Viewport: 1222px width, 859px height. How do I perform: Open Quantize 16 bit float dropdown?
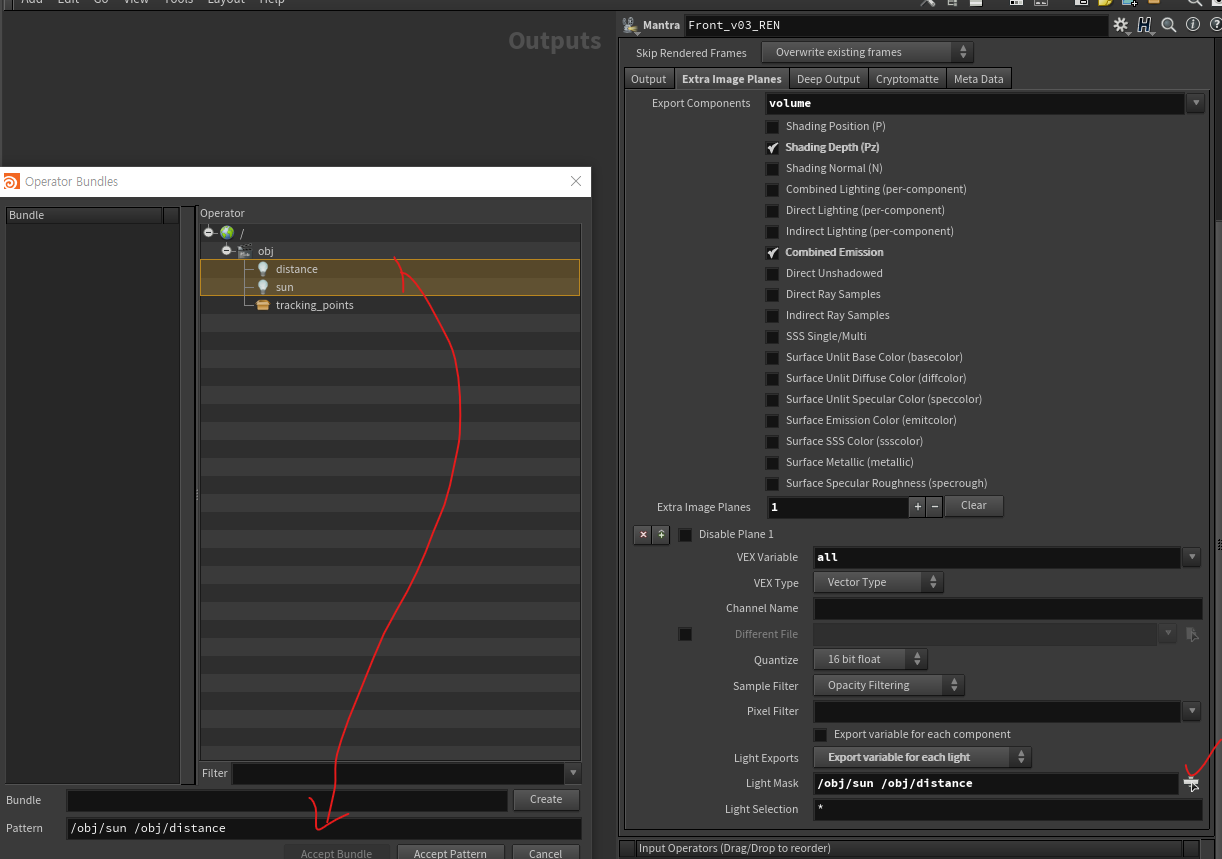870,659
